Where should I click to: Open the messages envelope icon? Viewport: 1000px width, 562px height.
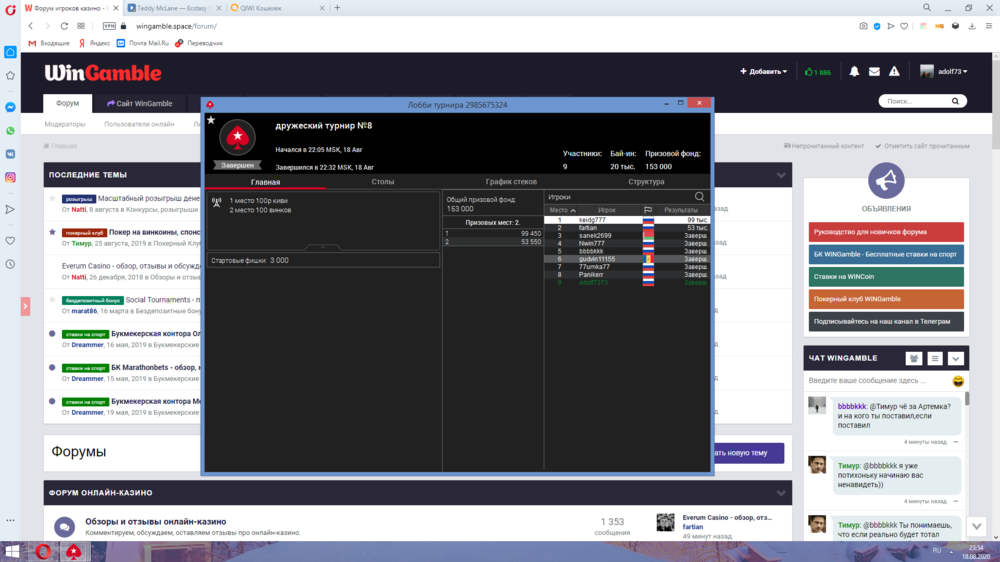click(874, 72)
